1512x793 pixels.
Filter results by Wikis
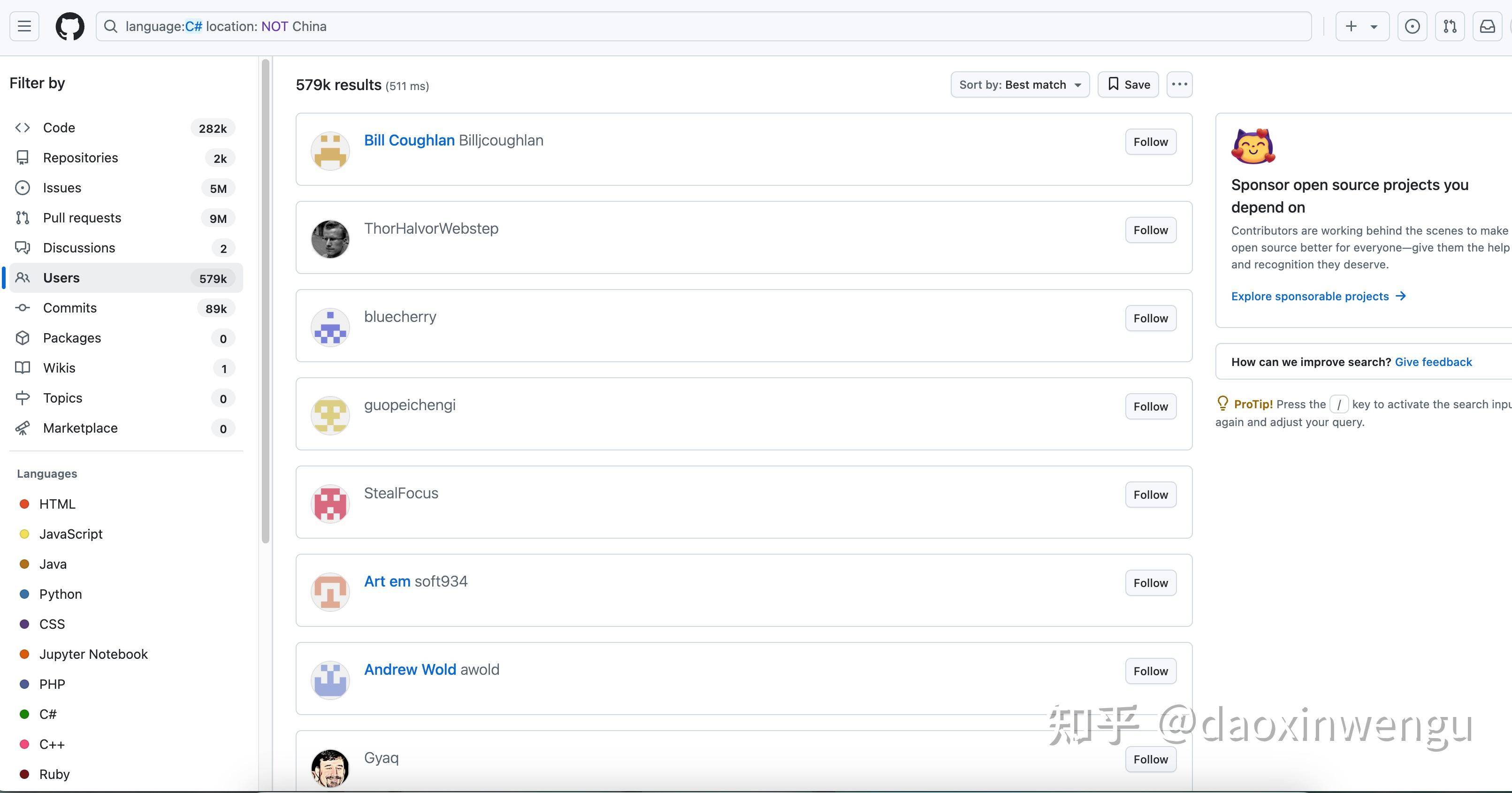click(x=126, y=368)
